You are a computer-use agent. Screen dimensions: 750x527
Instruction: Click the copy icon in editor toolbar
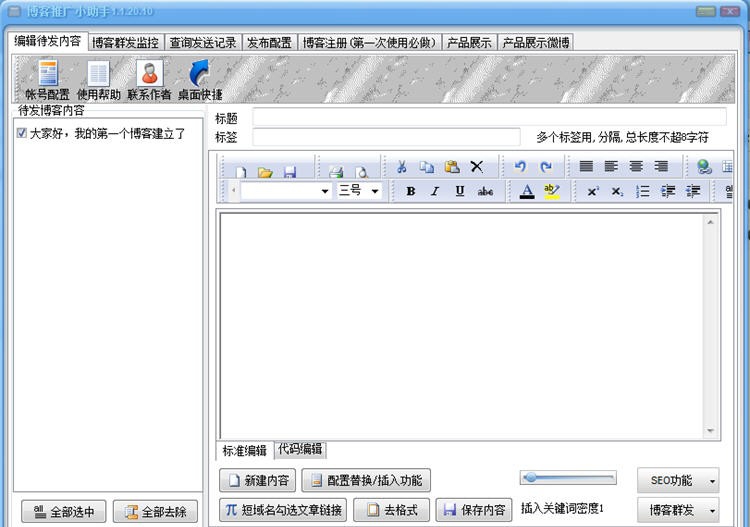click(427, 166)
